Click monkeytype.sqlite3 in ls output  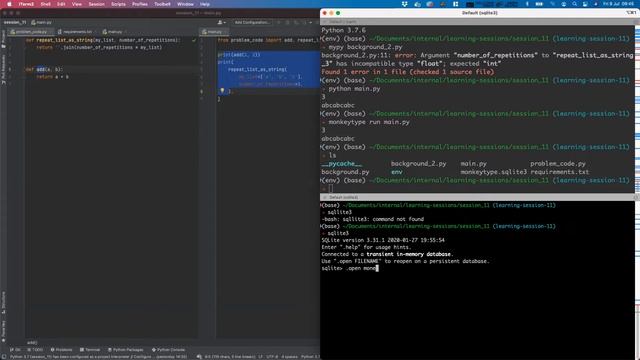click(x=493, y=172)
